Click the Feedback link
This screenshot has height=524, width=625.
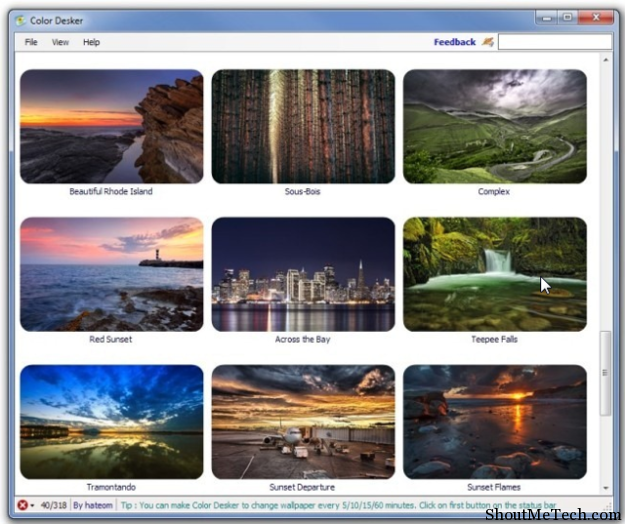(454, 42)
